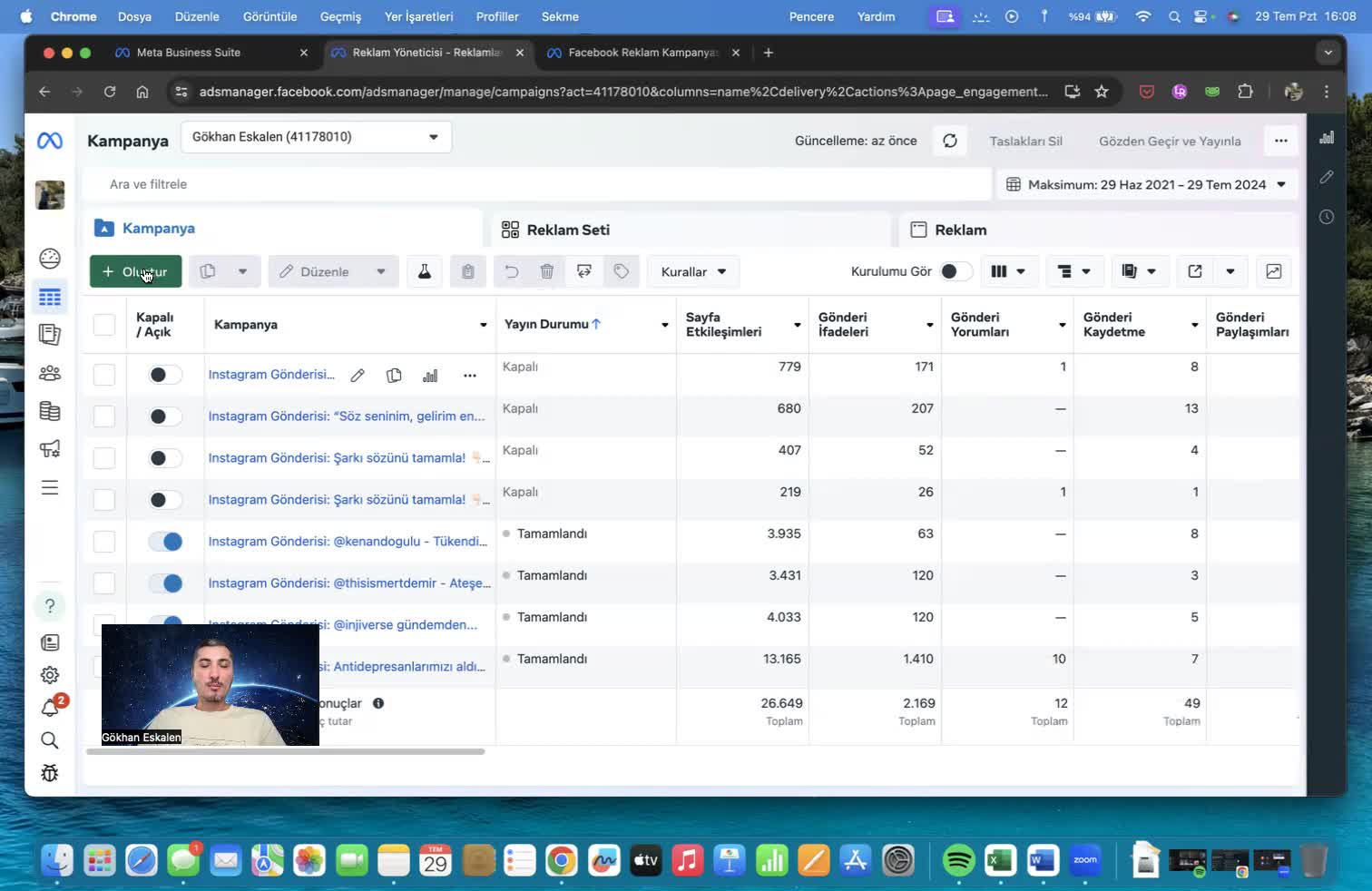Switch to Meta Business Suite browser tab
Image resolution: width=1372 pixels, height=891 pixels.
click(x=211, y=53)
